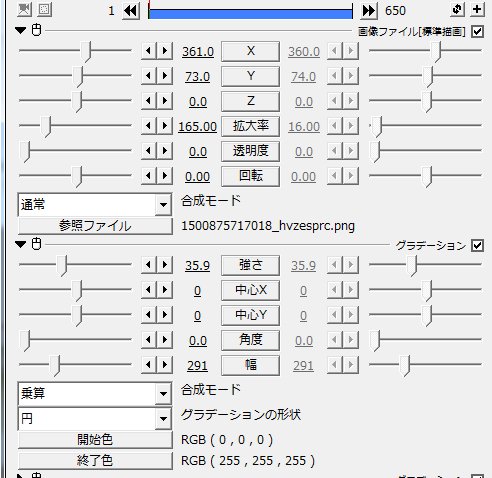Click the left 幅 slider handle
492x478 pixels.
point(55,365)
